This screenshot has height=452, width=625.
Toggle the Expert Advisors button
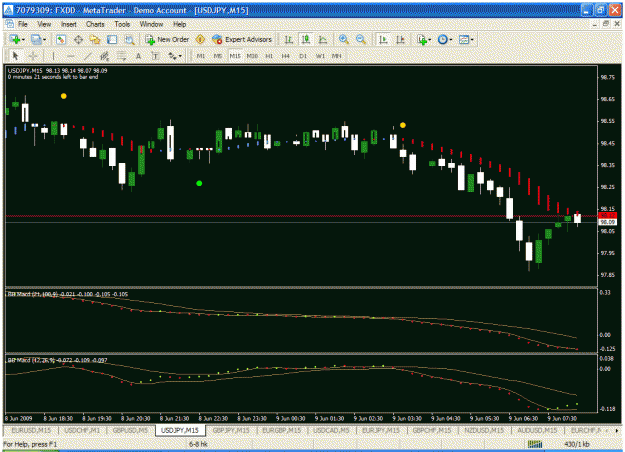click(x=242, y=39)
